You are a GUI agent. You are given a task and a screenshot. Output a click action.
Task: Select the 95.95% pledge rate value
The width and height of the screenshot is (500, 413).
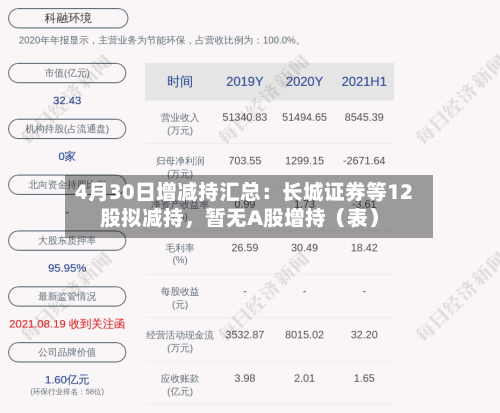tap(67, 268)
